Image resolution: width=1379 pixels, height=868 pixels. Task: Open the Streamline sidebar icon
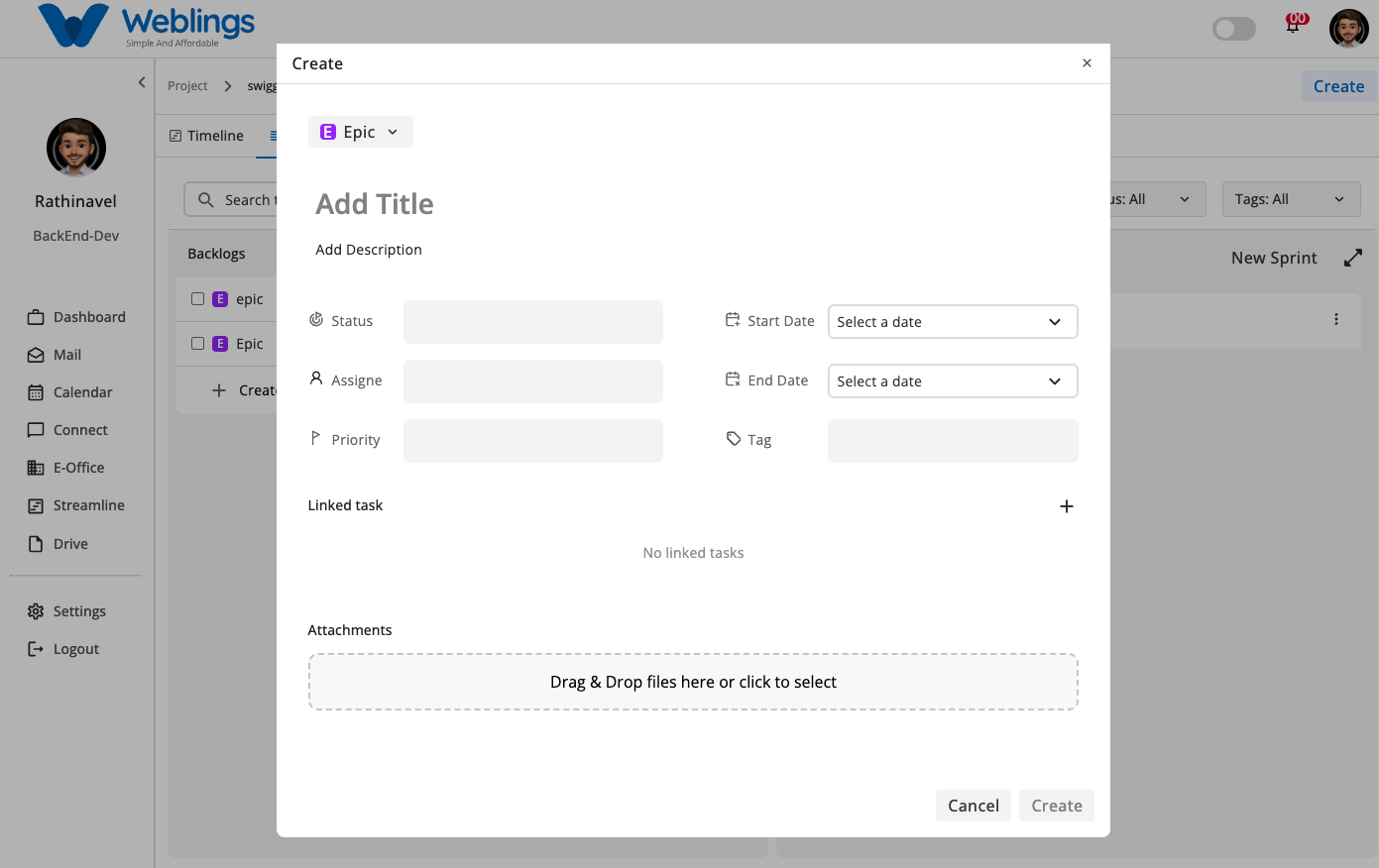click(x=36, y=505)
